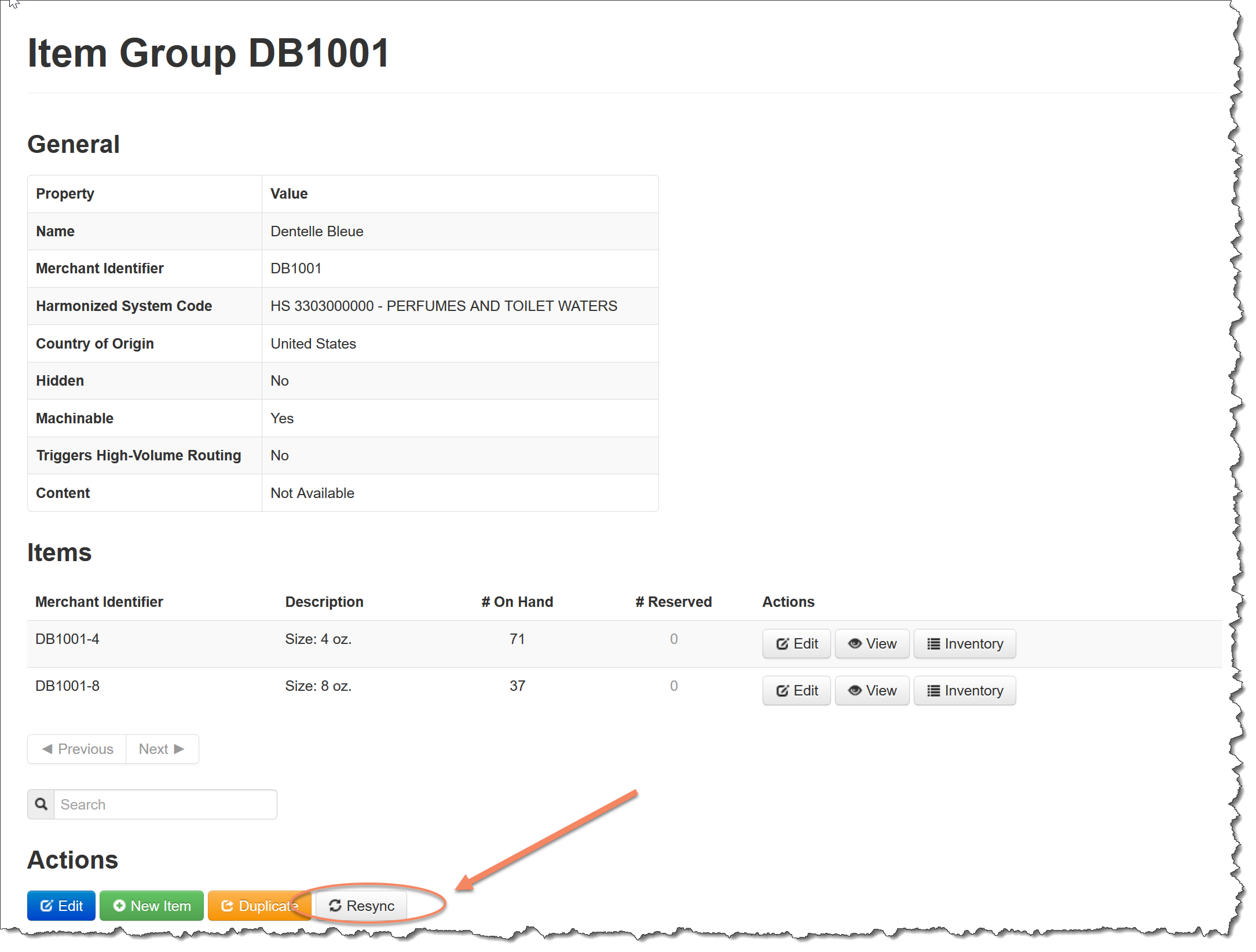Click eye icon in DB1001-4 View button

click(x=854, y=643)
